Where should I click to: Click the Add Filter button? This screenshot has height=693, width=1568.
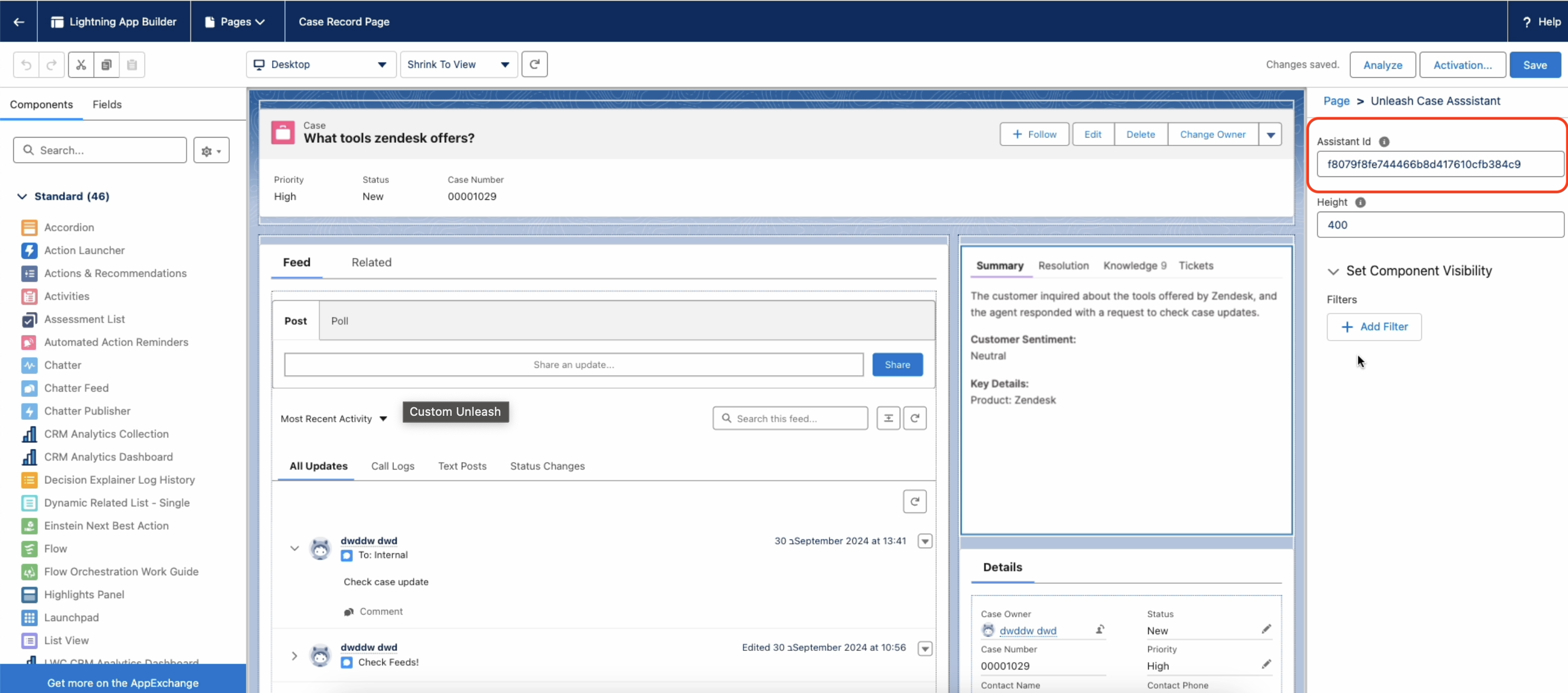coord(1374,327)
